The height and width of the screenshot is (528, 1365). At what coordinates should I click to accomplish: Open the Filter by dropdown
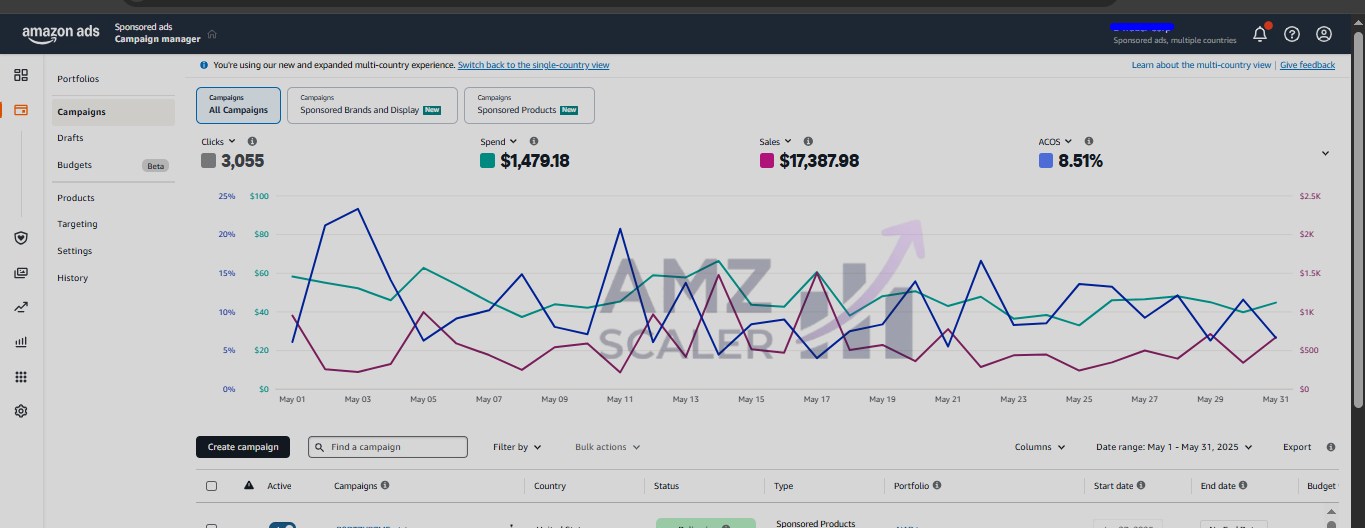(x=517, y=447)
